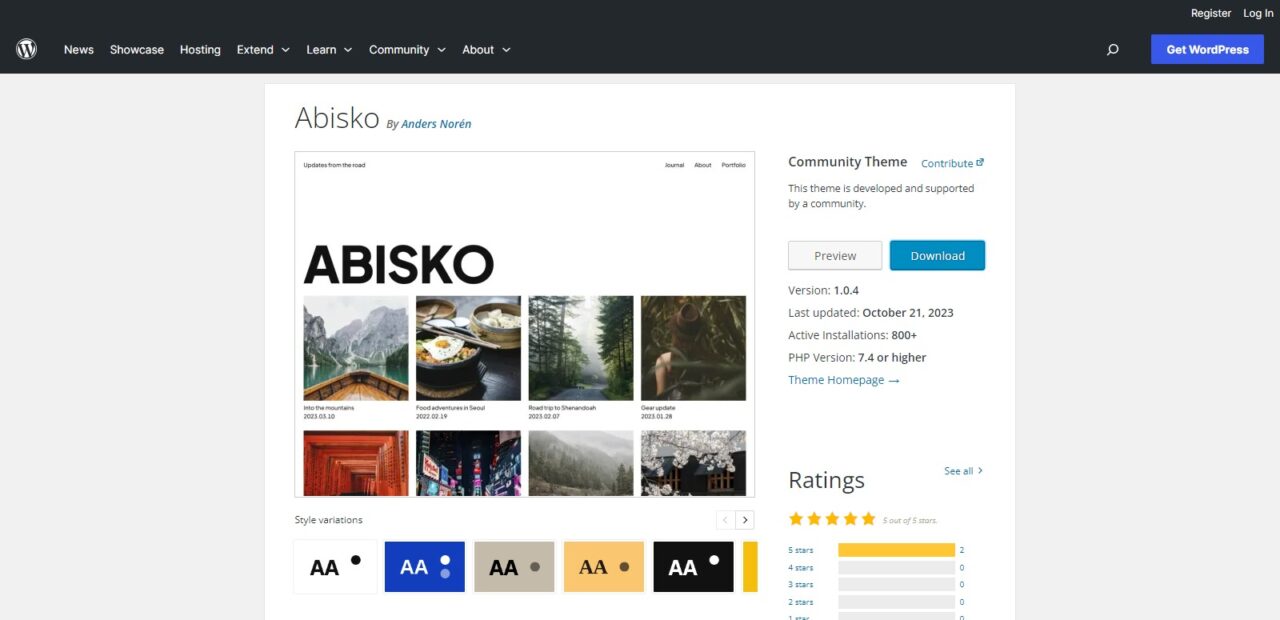Click the Version 1.0.4 text

click(824, 290)
